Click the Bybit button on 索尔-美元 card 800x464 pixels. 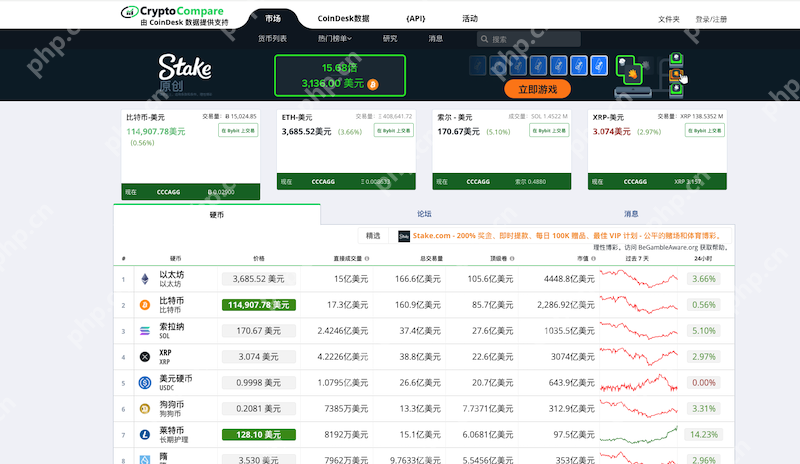click(549, 131)
